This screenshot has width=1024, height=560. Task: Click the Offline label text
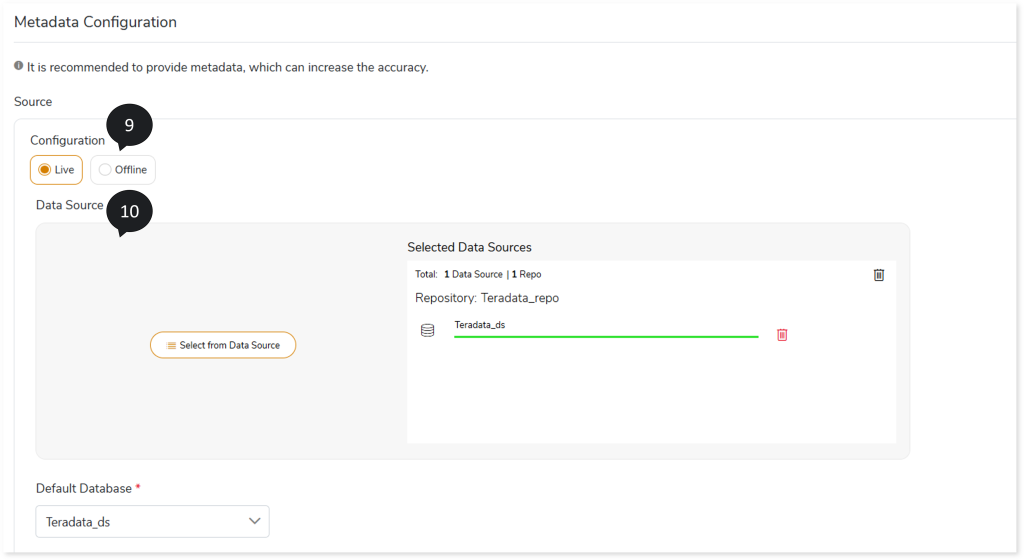131,170
